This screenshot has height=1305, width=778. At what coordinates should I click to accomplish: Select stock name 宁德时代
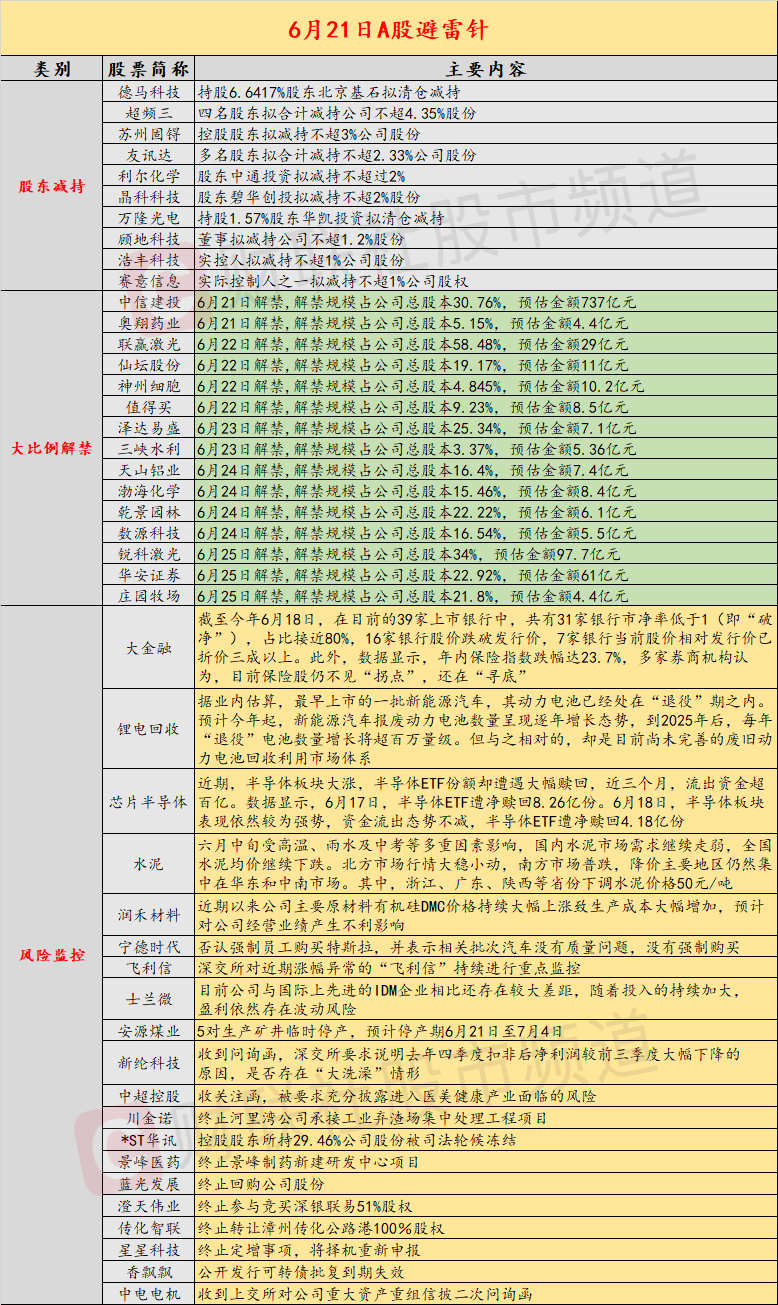click(x=148, y=946)
